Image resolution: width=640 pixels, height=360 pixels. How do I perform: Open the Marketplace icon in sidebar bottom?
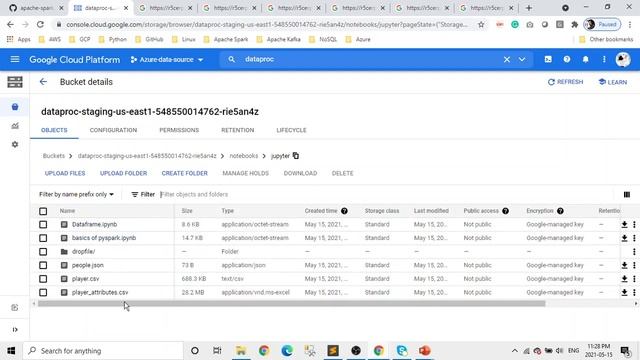(15, 308)
